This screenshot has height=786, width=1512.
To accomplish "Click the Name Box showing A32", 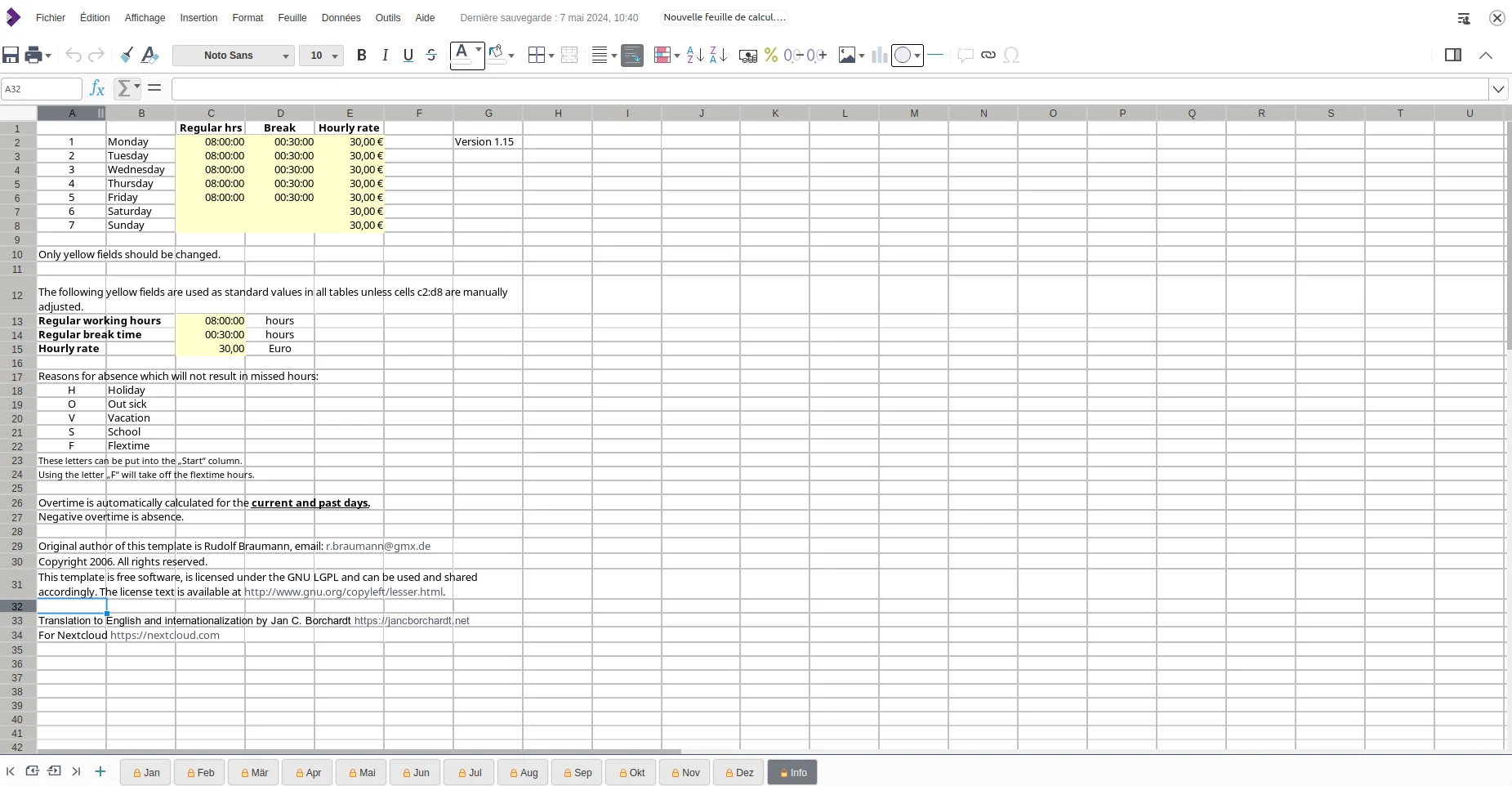I will [x=42, y=89].
